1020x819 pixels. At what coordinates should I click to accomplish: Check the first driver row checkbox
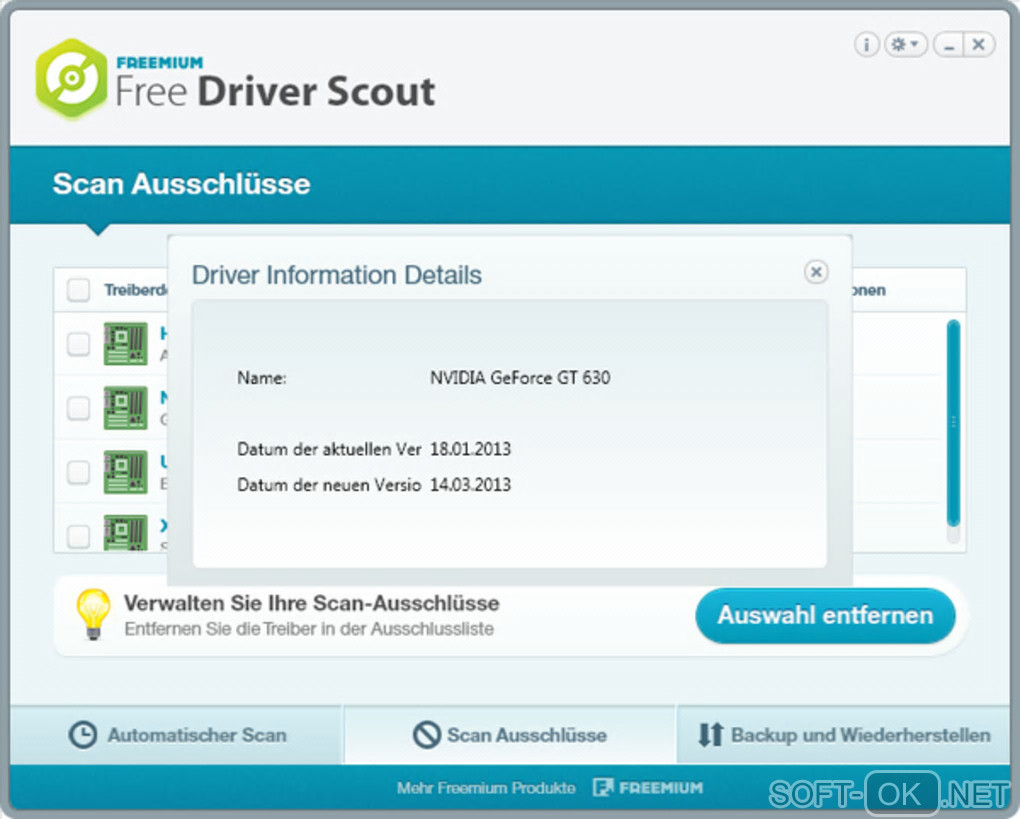79,344
